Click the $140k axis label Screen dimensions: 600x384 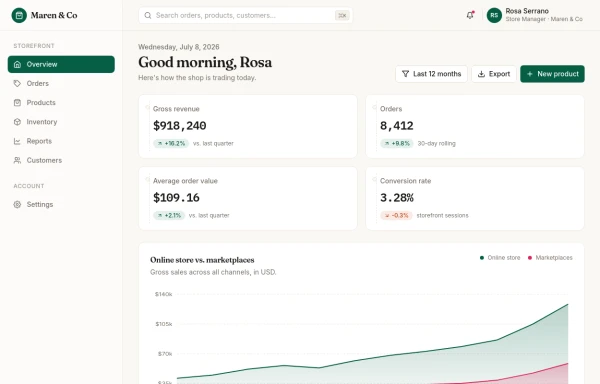(163, 294)
